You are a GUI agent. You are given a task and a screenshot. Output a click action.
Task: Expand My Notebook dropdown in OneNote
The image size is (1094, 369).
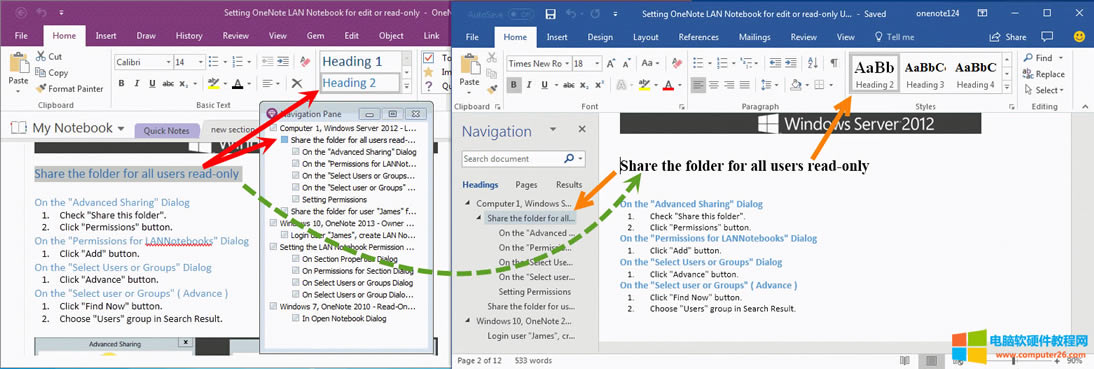[x=121, y=129]
